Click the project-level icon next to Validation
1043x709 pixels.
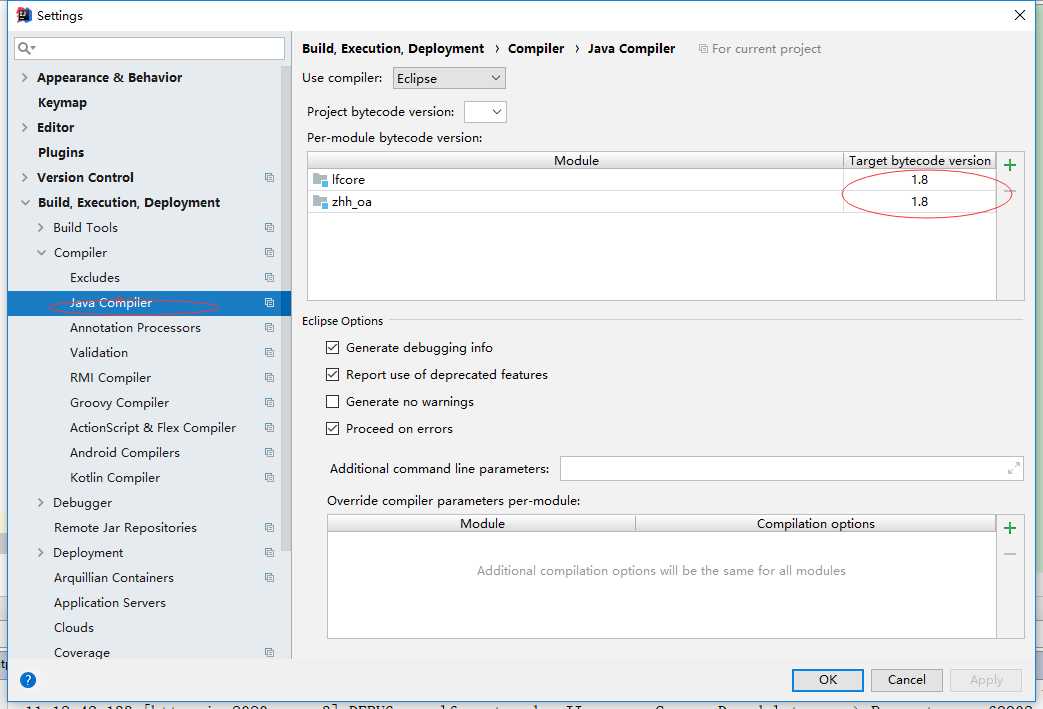[x=269, y=353]
